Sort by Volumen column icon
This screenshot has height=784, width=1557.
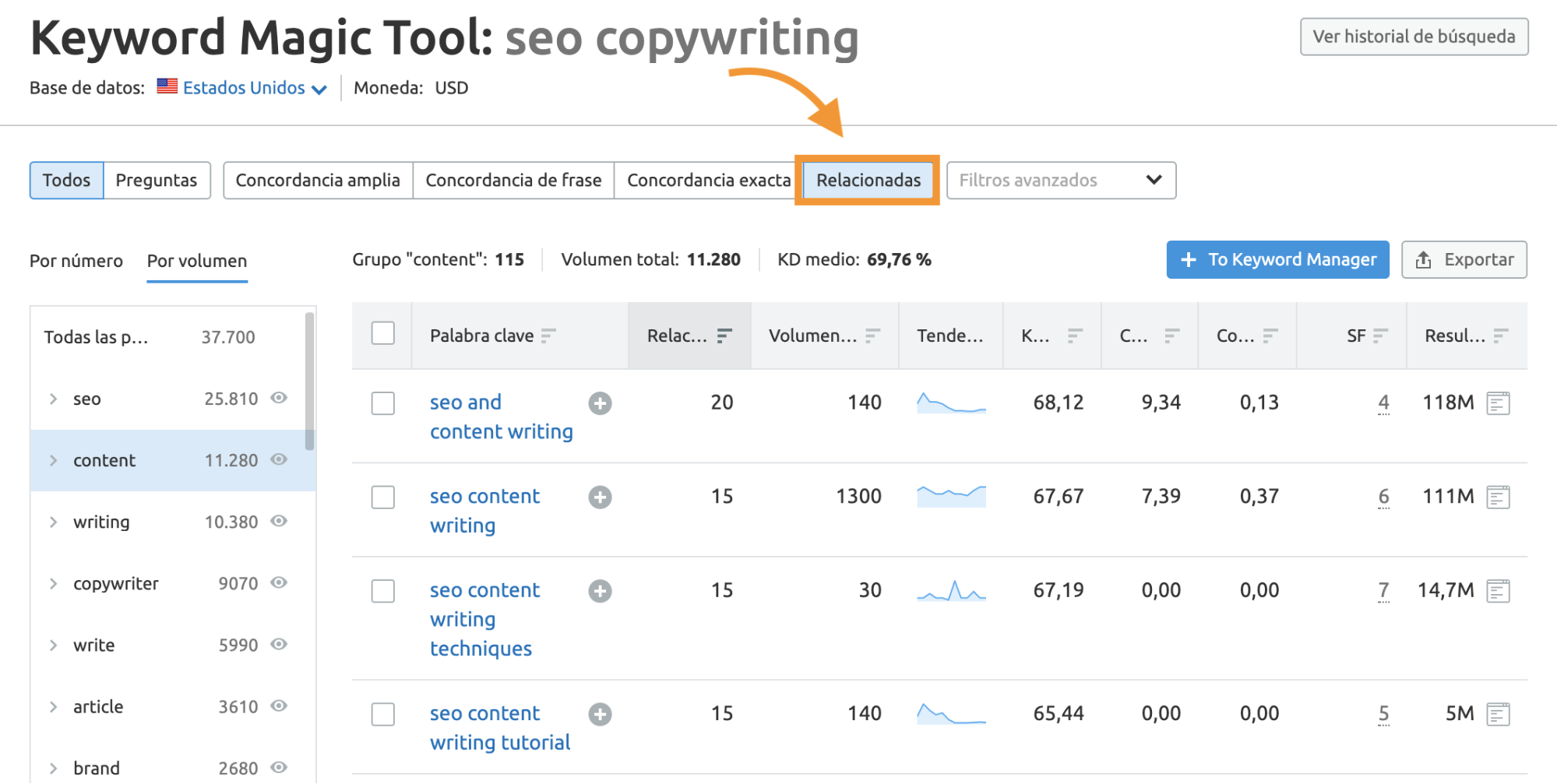point(872,336)
